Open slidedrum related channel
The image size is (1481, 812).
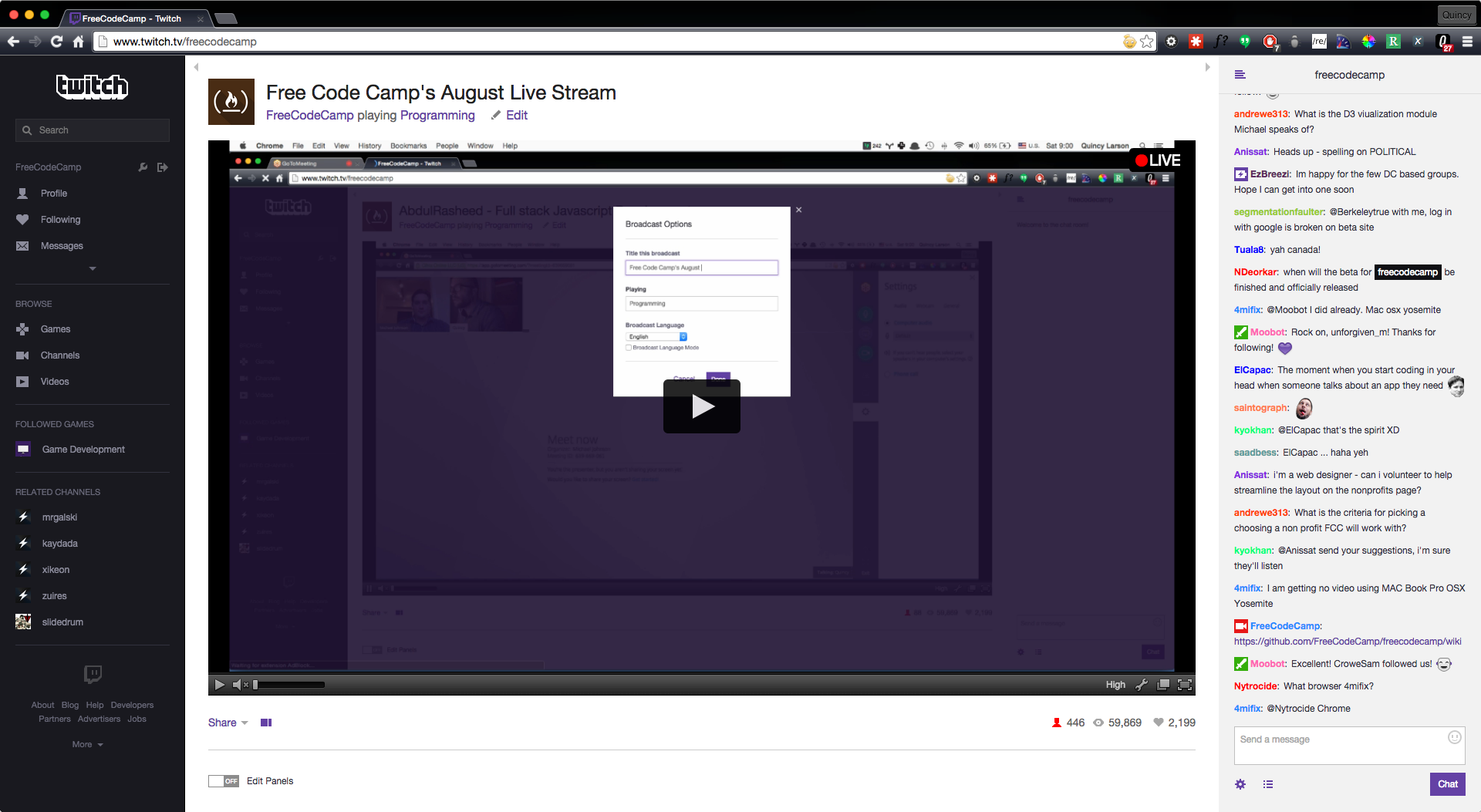click(x=62, y=622)
